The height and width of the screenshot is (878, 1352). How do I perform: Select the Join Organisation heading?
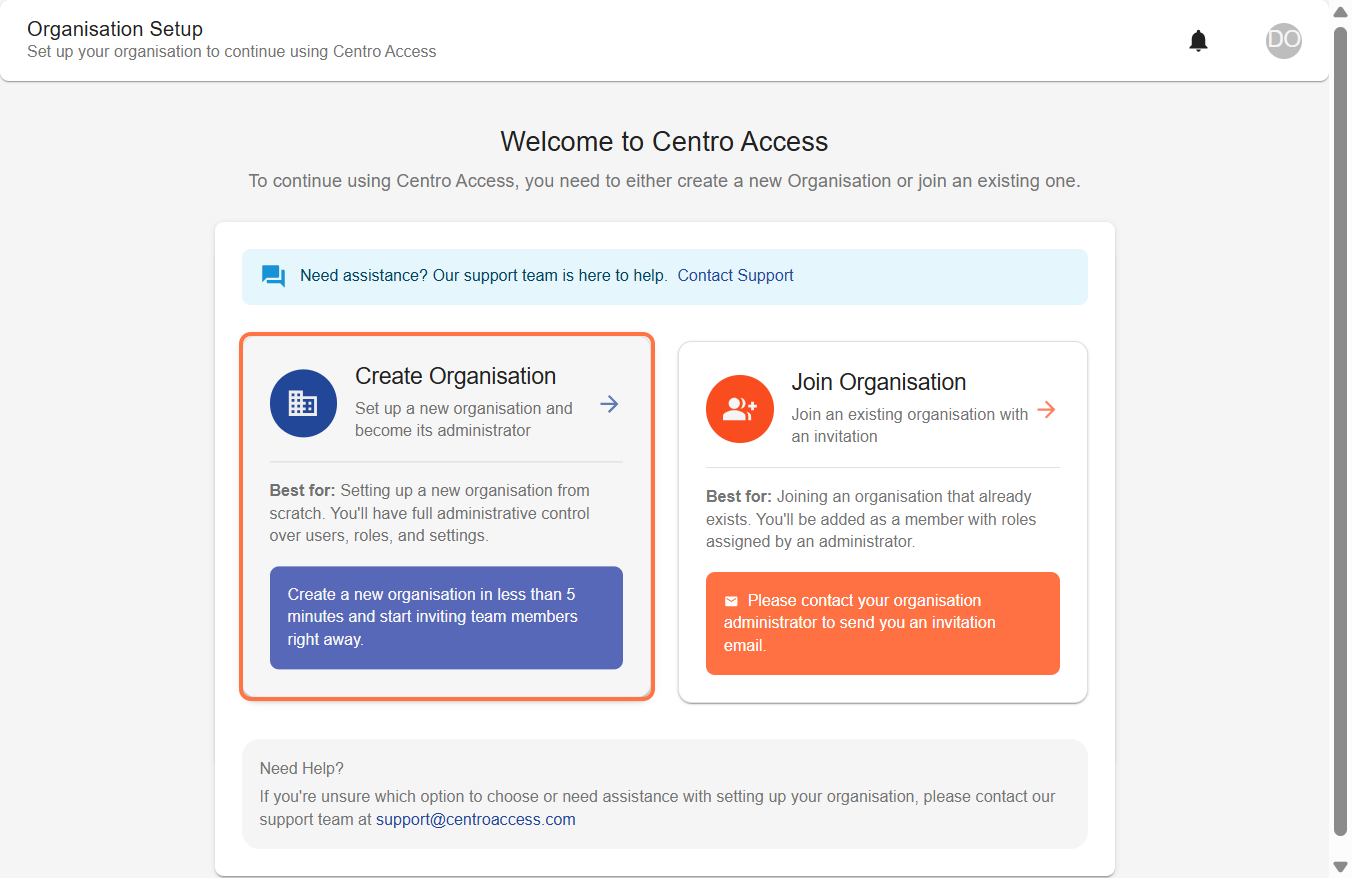click(879, 382)
